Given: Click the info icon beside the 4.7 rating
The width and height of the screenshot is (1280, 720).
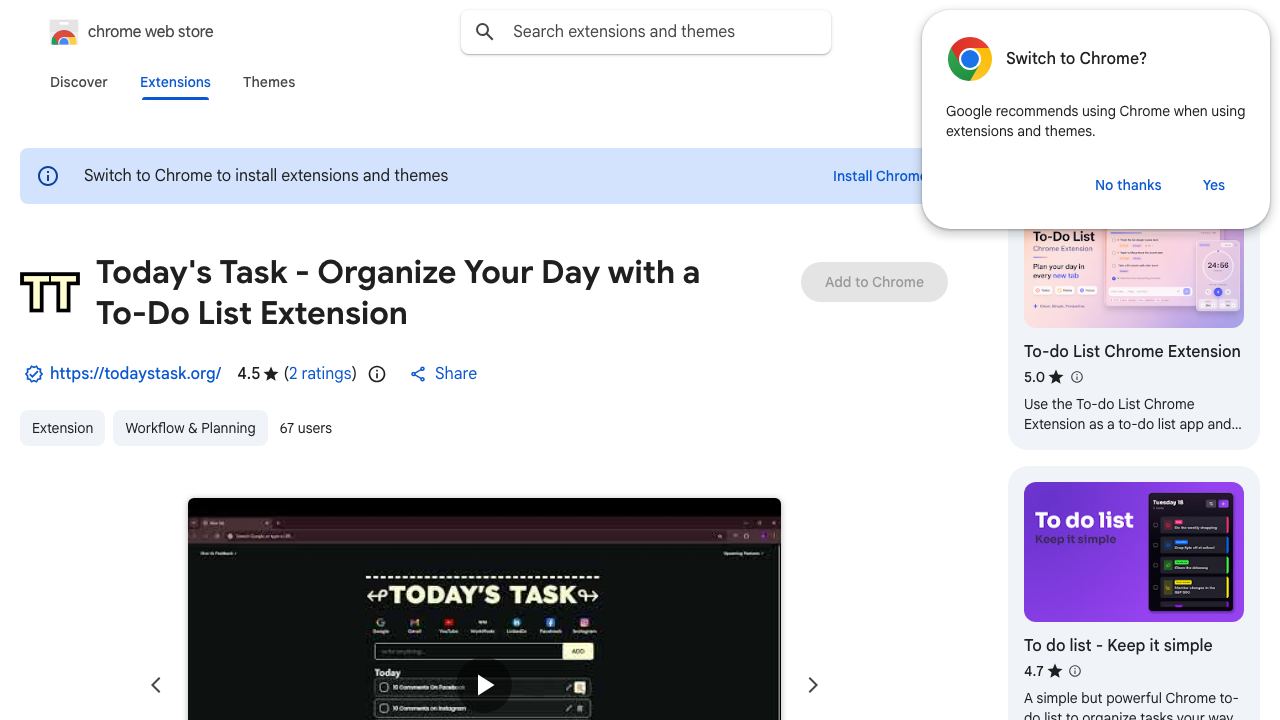Looking at the screenshot, I should click(1075, 671).
